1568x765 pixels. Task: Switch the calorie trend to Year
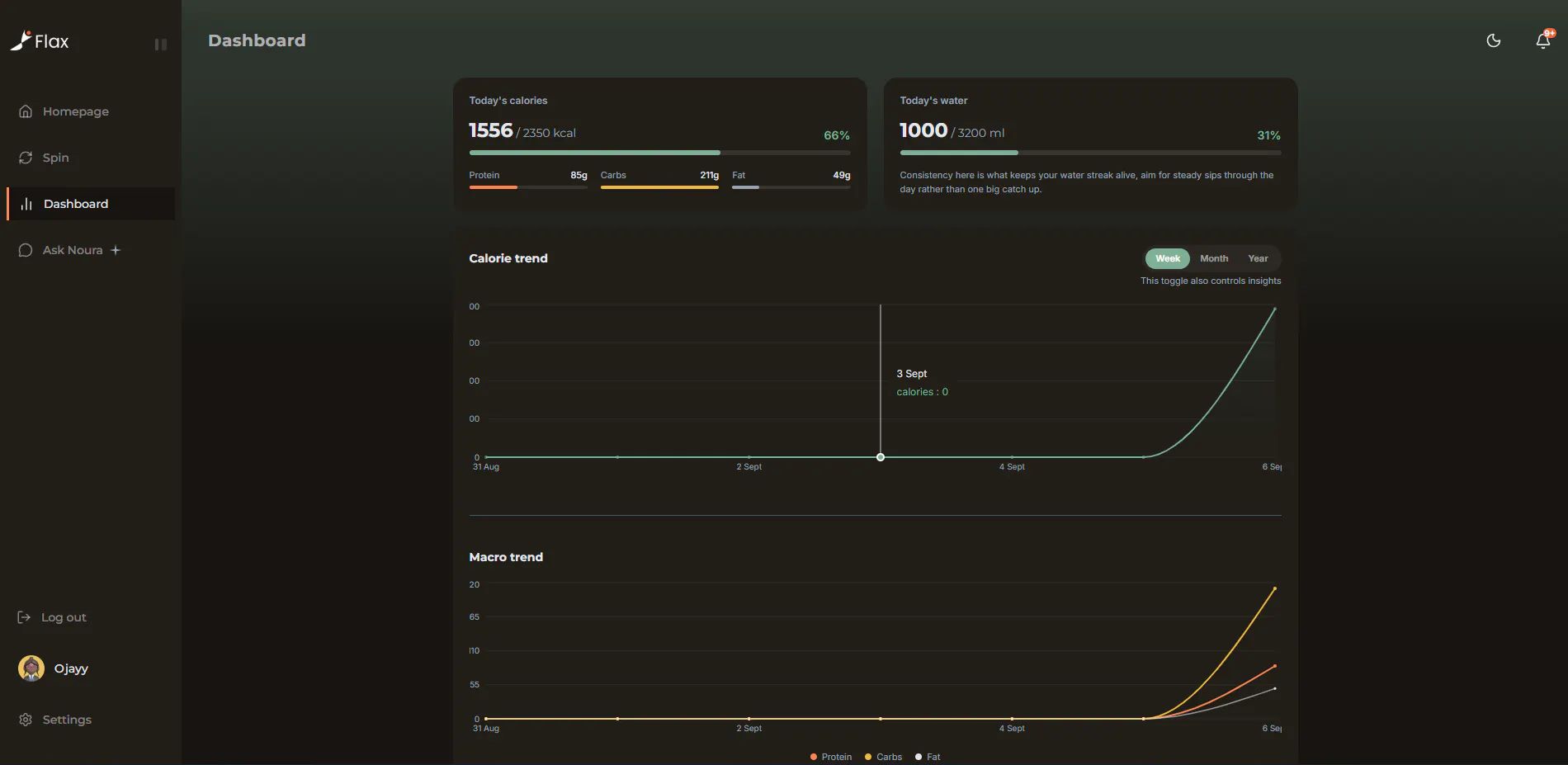[x=1258, y=258]
